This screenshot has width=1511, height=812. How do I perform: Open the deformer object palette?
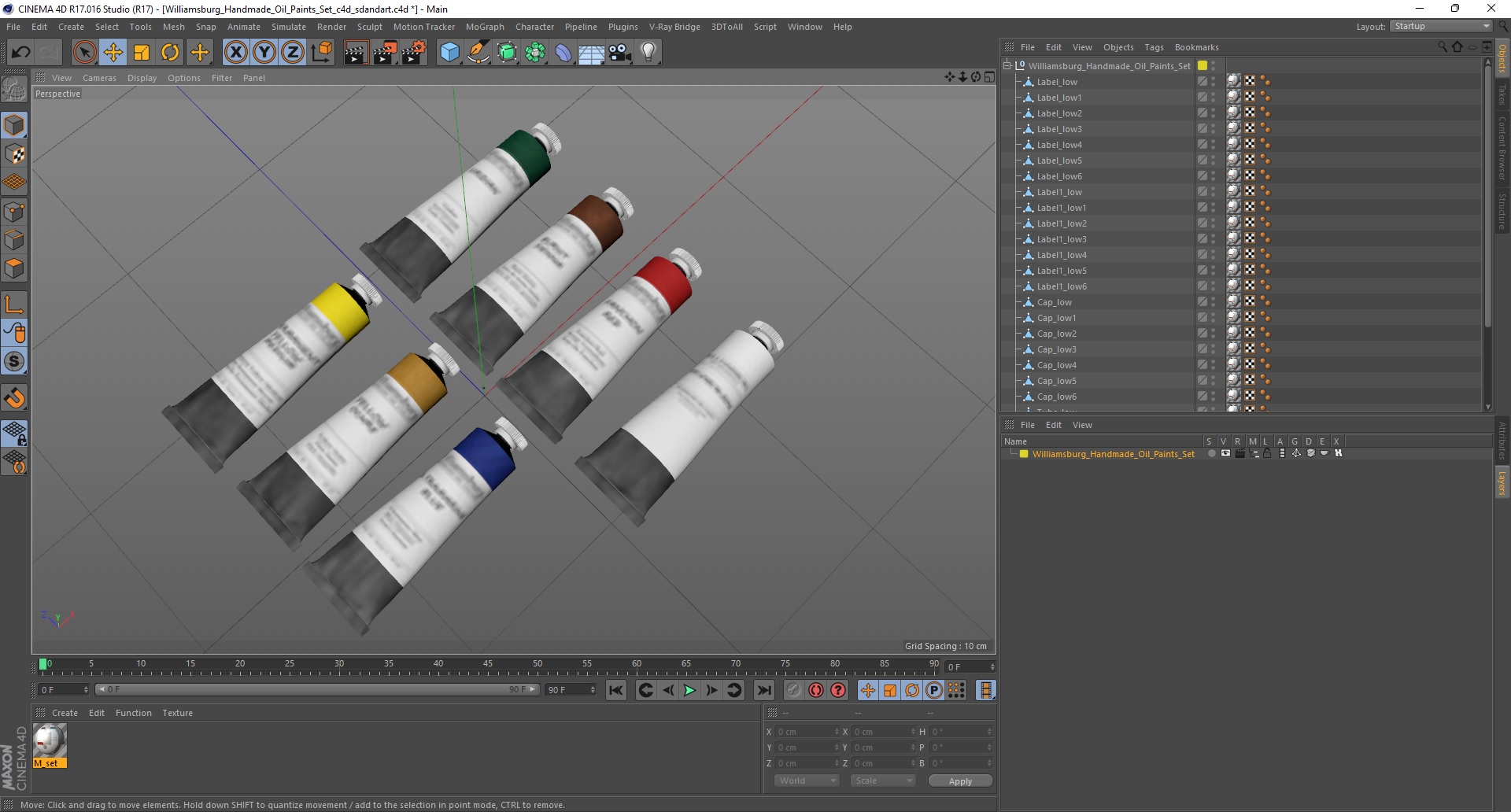click(563, 53)
